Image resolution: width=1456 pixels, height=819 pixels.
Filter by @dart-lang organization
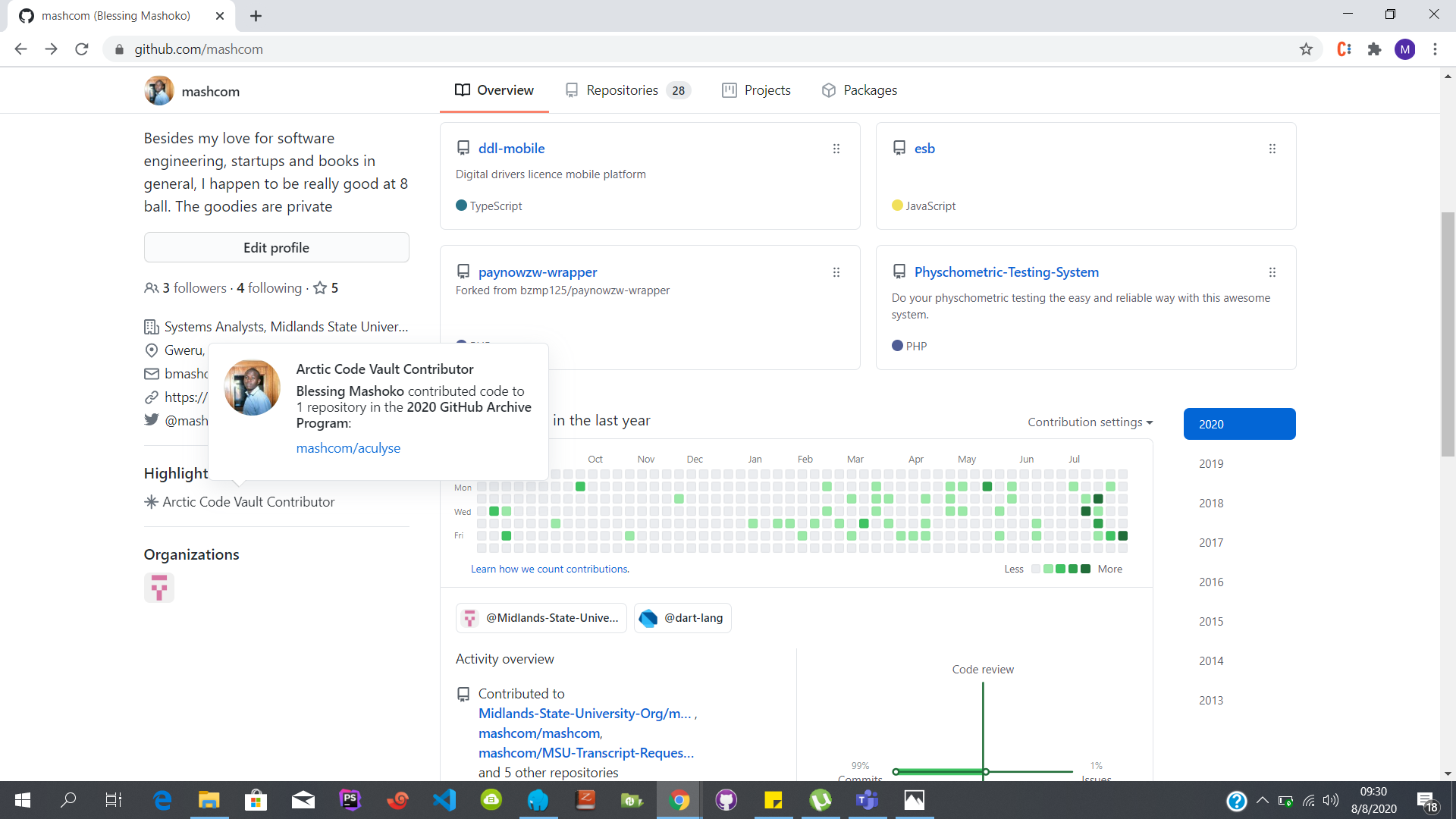(x=682, y=618)
